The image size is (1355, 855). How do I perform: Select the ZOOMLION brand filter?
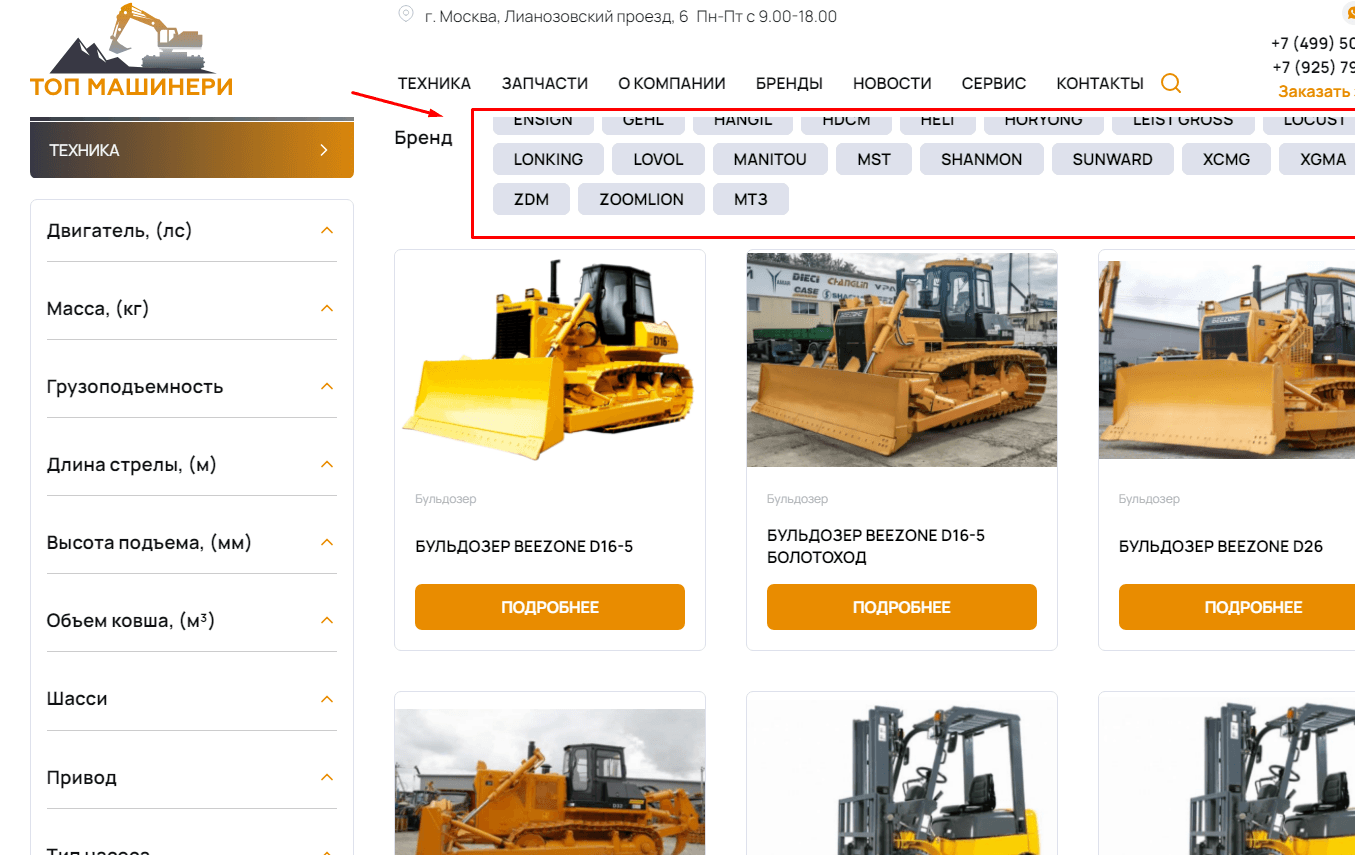641,199
